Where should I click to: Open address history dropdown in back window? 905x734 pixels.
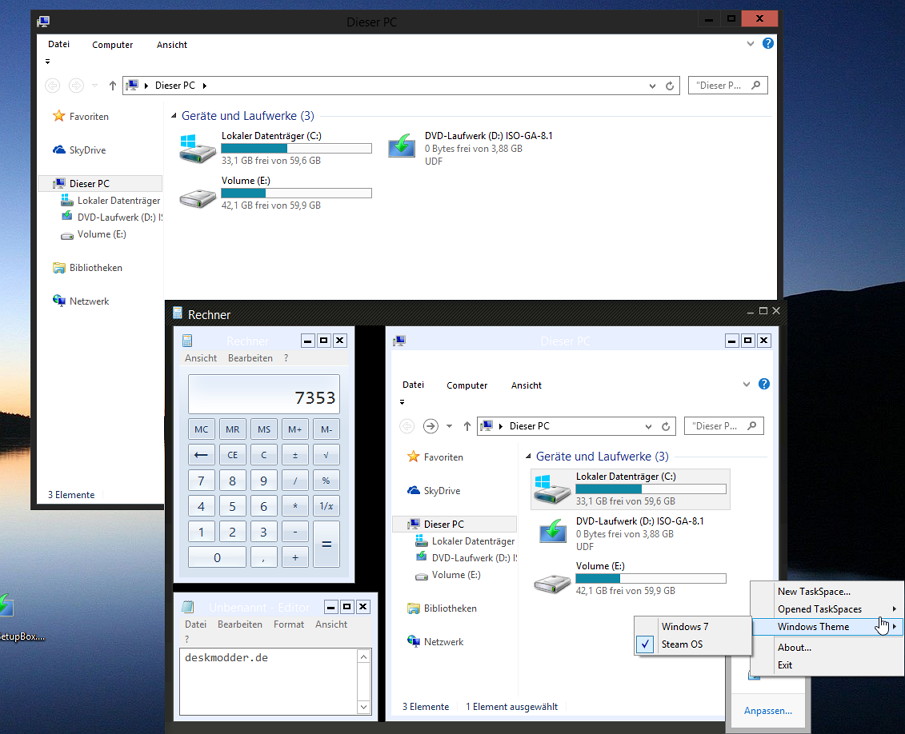(x=652, y=86)
